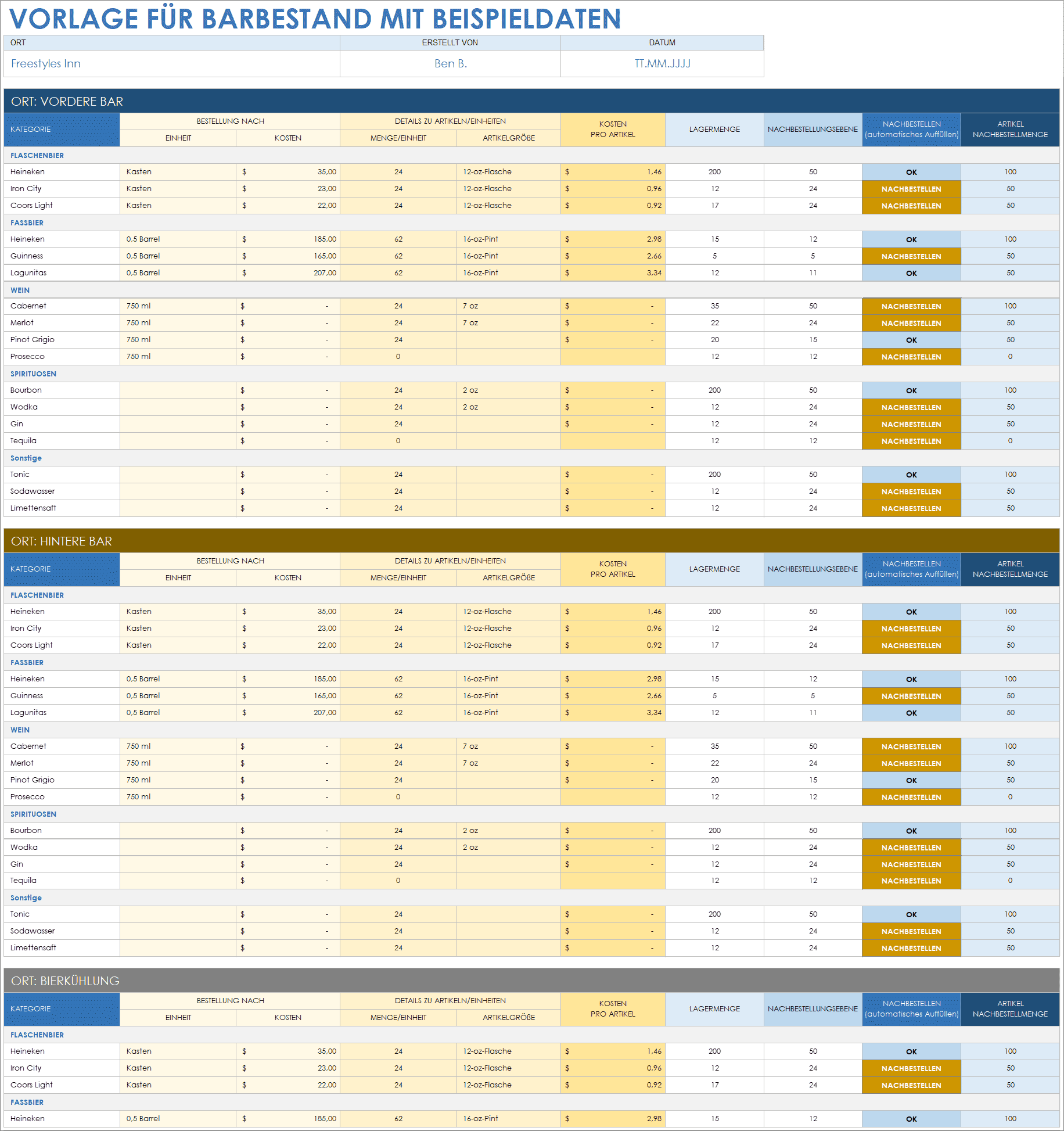Click 'BESTELLUNG NACH' header in Vordere Bar table
1064x1131 pixels.
pyautogui.click(x=230, y=121)
